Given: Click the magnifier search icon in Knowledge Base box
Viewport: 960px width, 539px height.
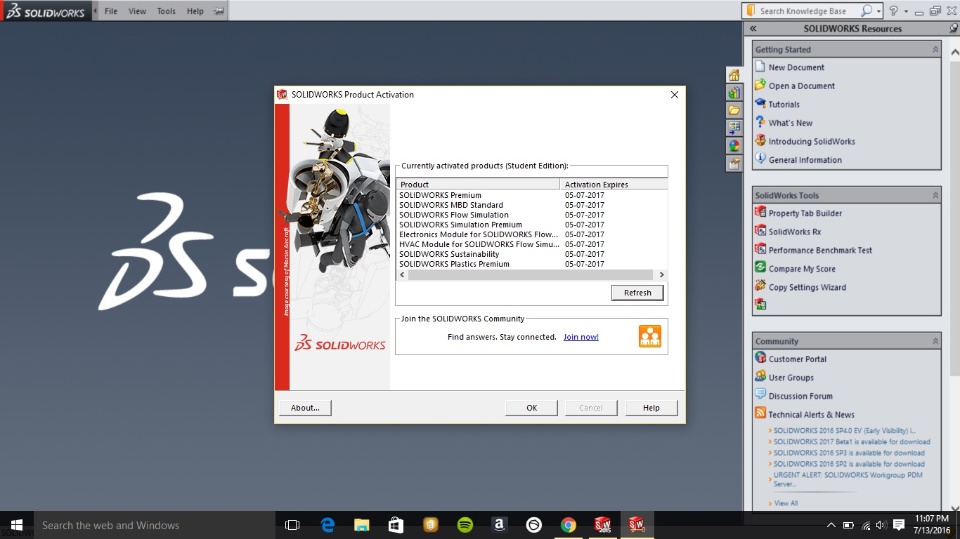Looking at the screenshot, I should click(x=866, y=11).
